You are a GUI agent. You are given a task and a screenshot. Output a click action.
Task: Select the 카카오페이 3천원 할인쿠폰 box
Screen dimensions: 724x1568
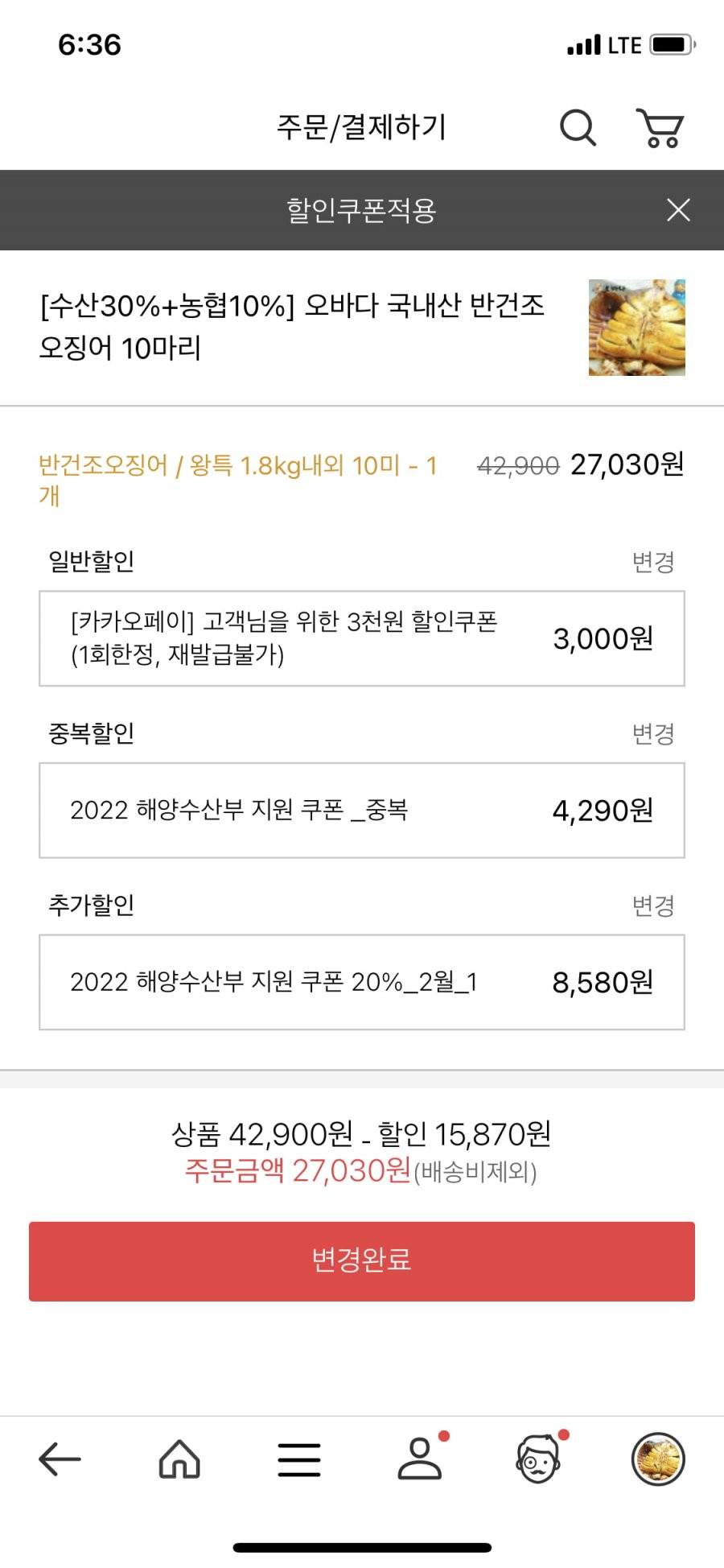362,638
